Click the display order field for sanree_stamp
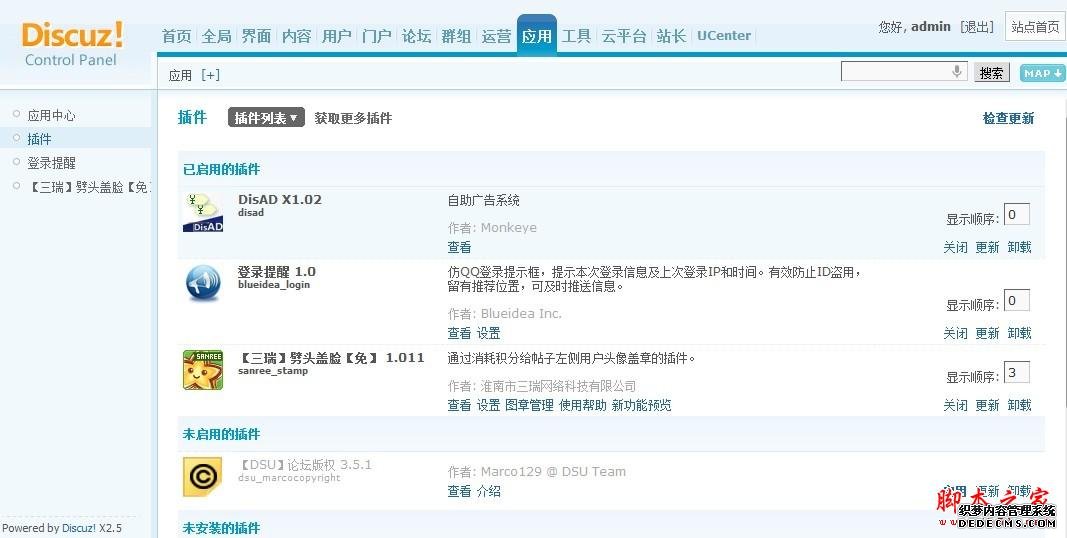The image size is (1067, 538). click(x=1017, y=372)
